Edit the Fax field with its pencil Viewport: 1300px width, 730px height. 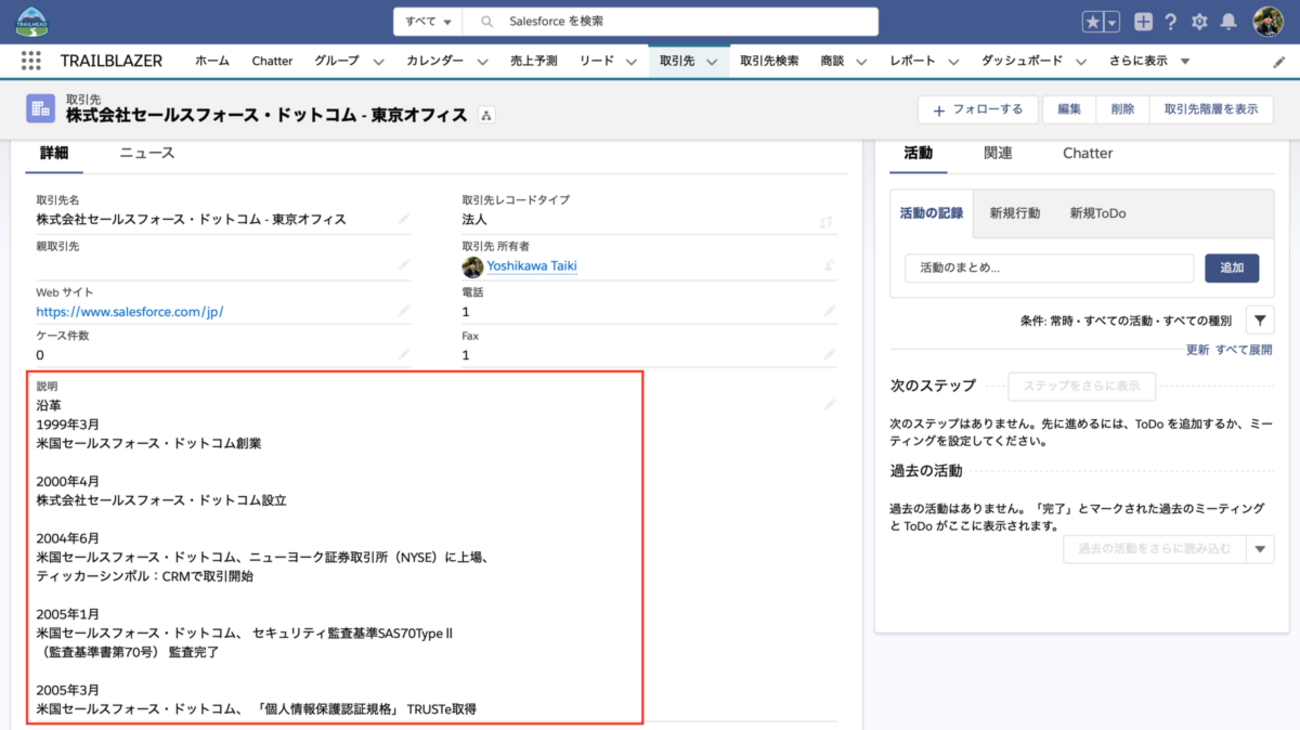tap(829, 354)
